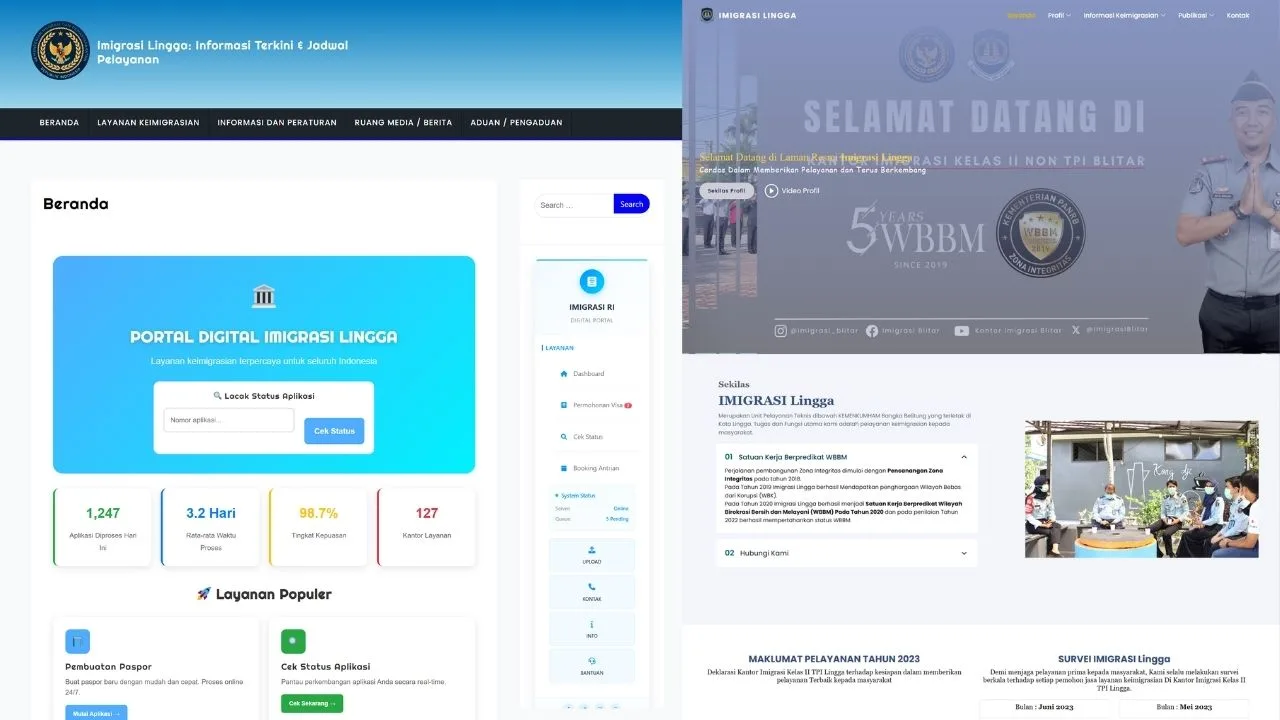The width and height of the screenshot is (1280, 720).
Task: Click the Cek Status button
Action: click(334, 431)
